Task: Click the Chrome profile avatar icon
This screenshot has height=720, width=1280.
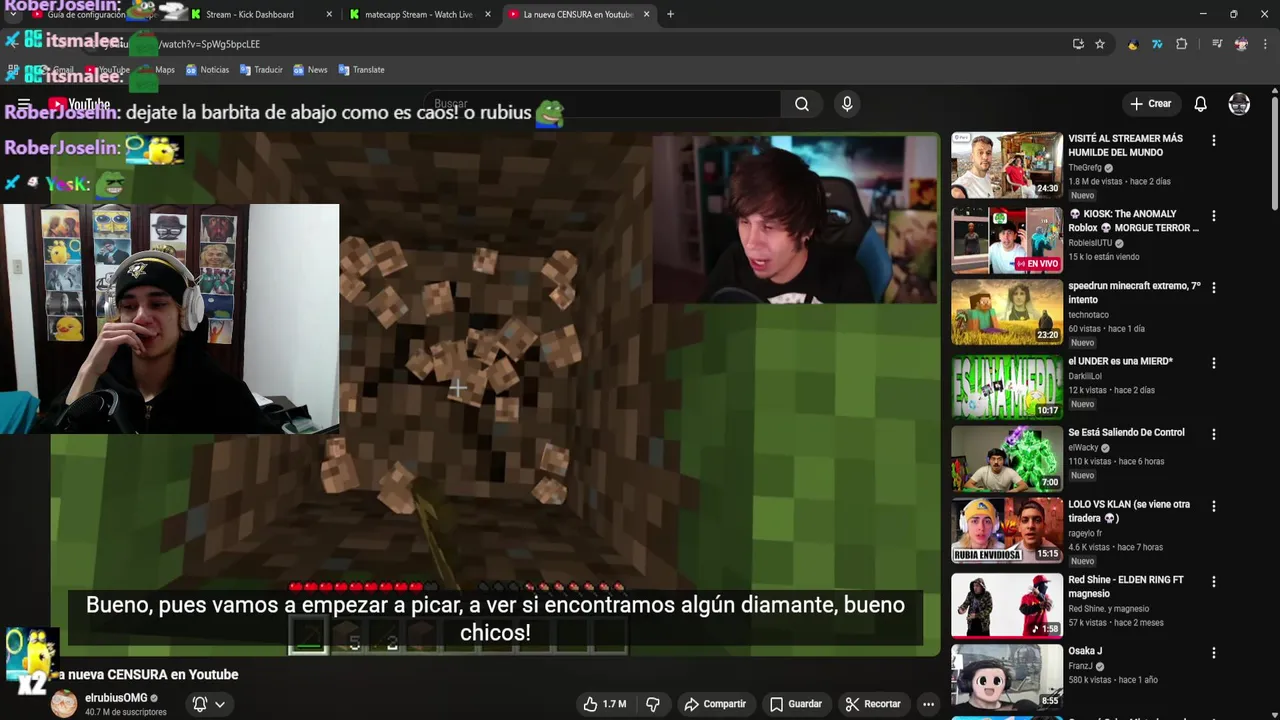Action: tap(1241, 44)
